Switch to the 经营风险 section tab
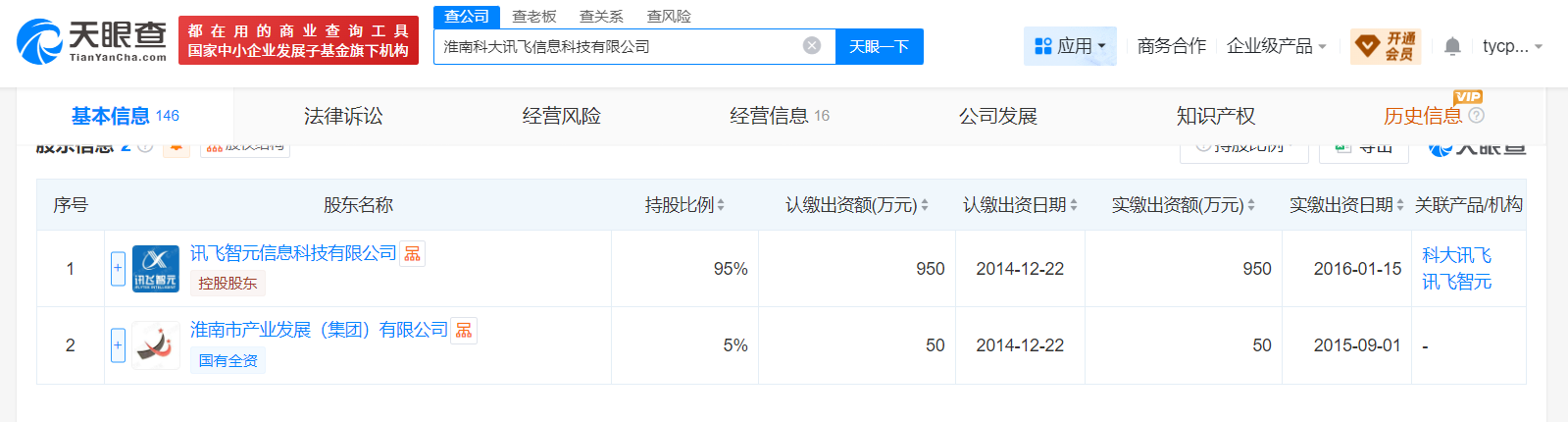Viewport: 1568px width, 422px height. pos(561,116)
